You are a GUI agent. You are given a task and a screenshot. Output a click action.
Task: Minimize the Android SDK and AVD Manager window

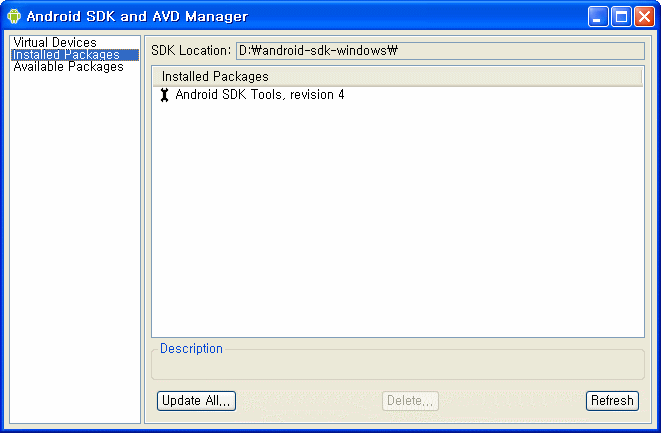(x=598, y=16)
